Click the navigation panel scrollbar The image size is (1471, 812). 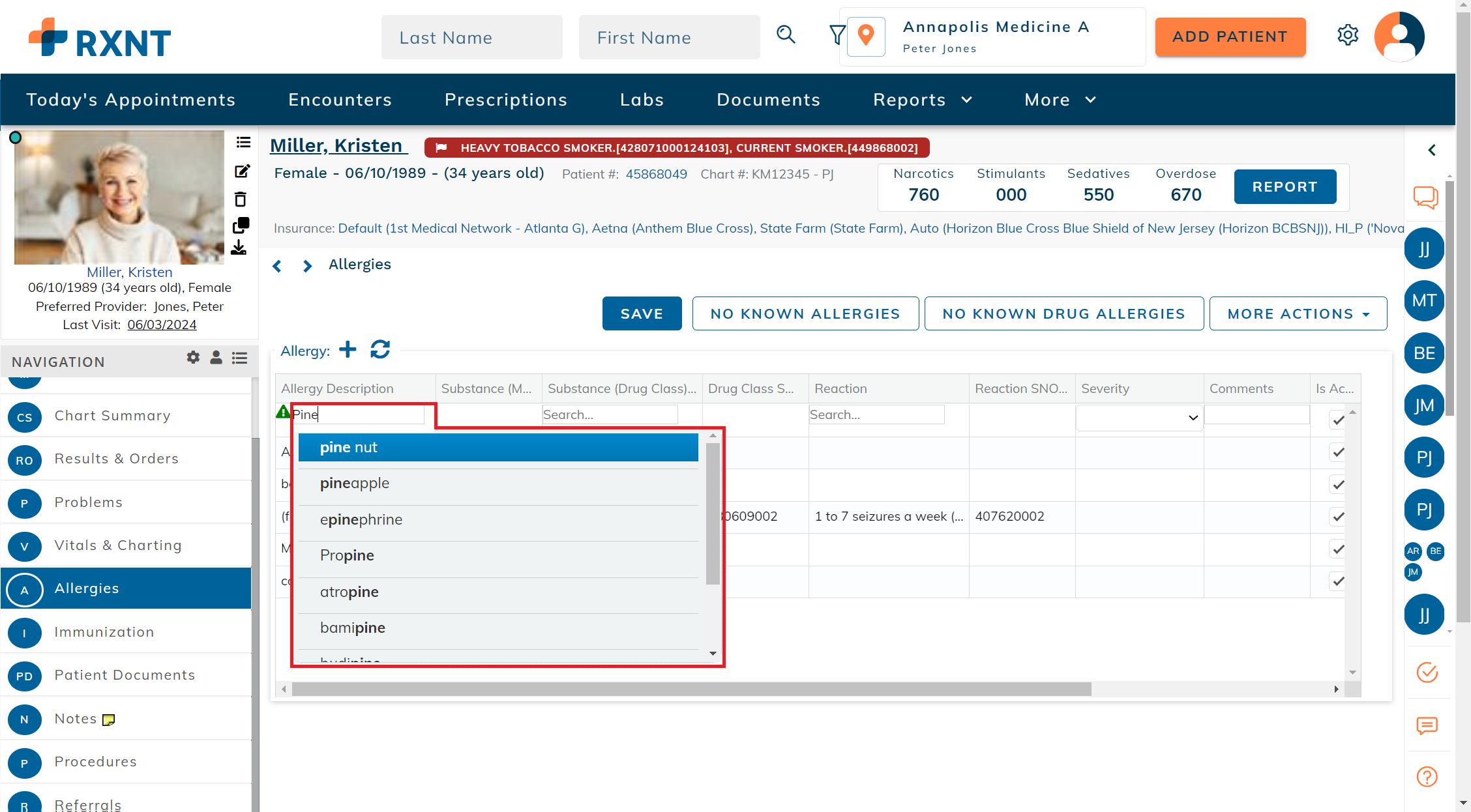255,624
